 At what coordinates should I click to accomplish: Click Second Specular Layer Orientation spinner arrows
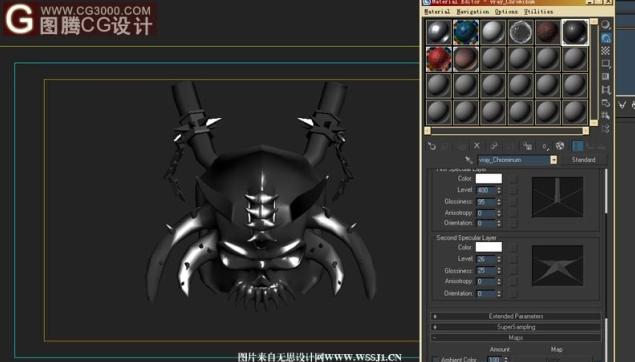click(x=499, y=293)
